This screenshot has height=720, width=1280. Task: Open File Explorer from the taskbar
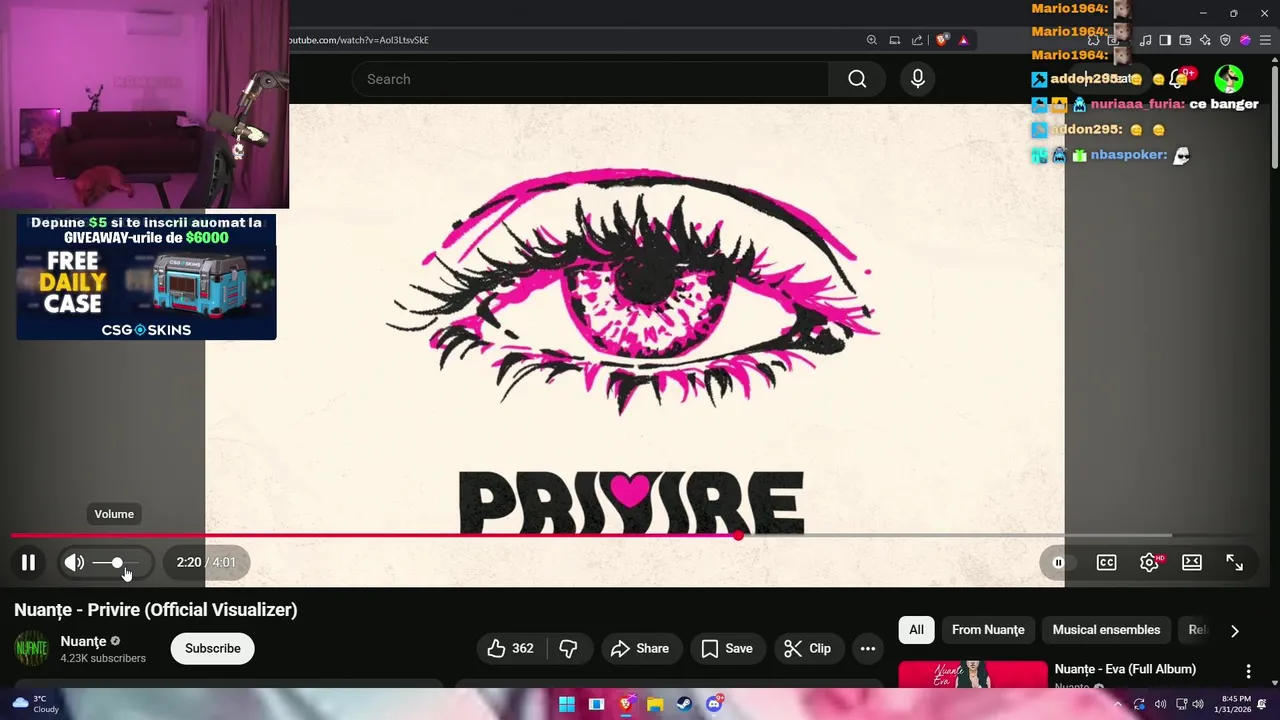655,704
